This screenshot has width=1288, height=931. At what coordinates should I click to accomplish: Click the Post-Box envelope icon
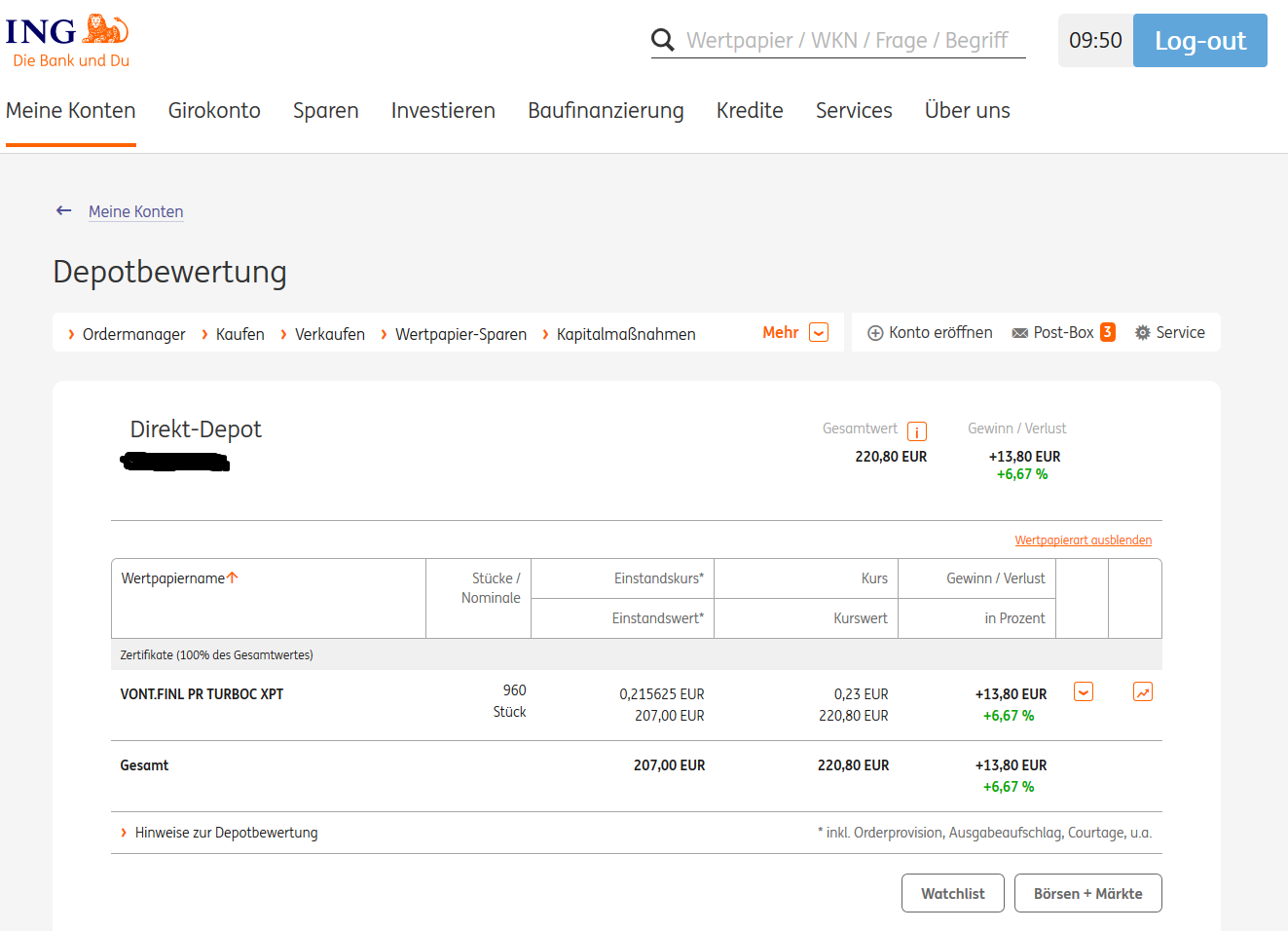tap(1019, 333)
